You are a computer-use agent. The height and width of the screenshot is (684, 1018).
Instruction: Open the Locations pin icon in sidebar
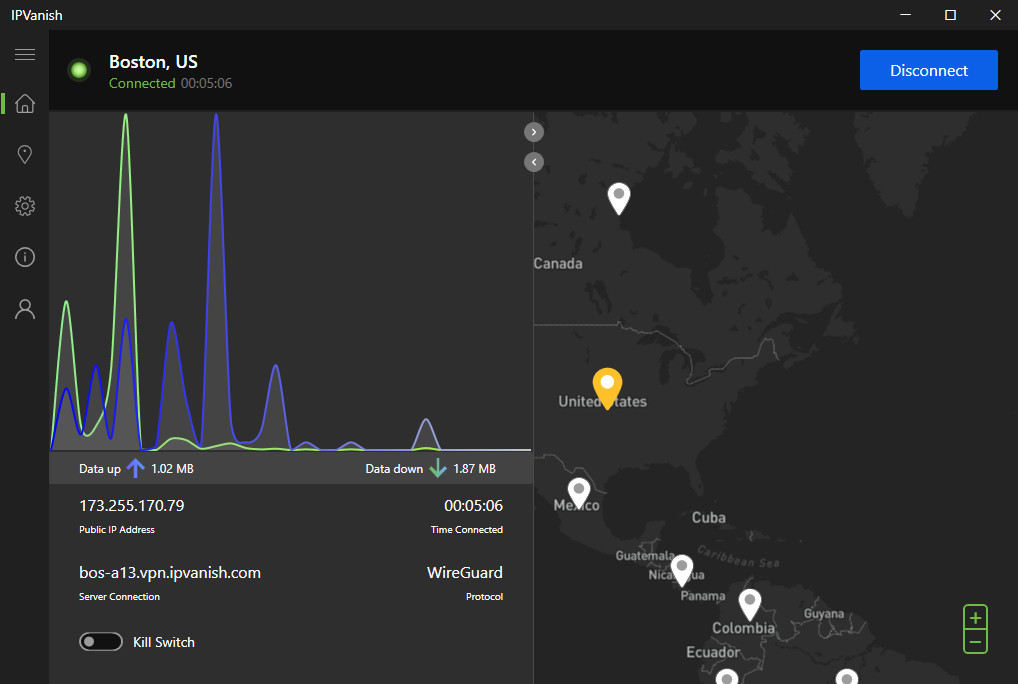coord(25,154)
